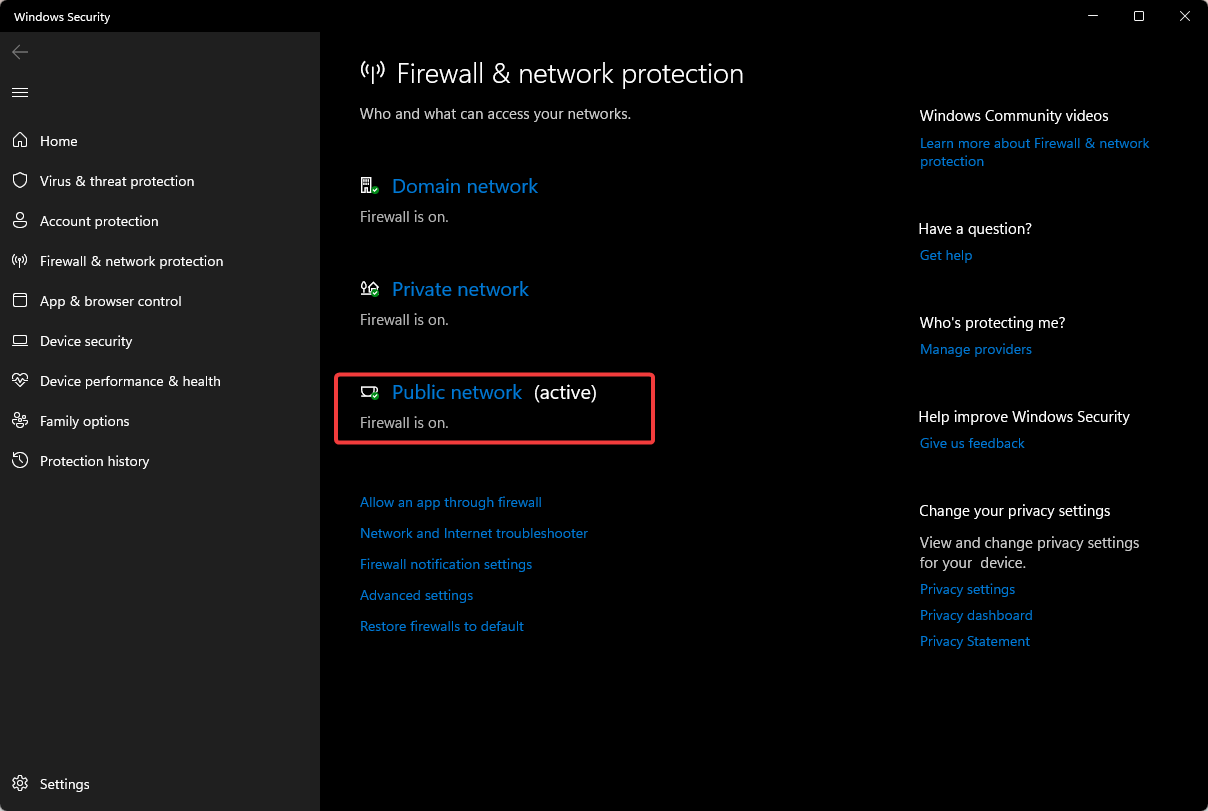Select the active Public network profile

tap(457, 392)
